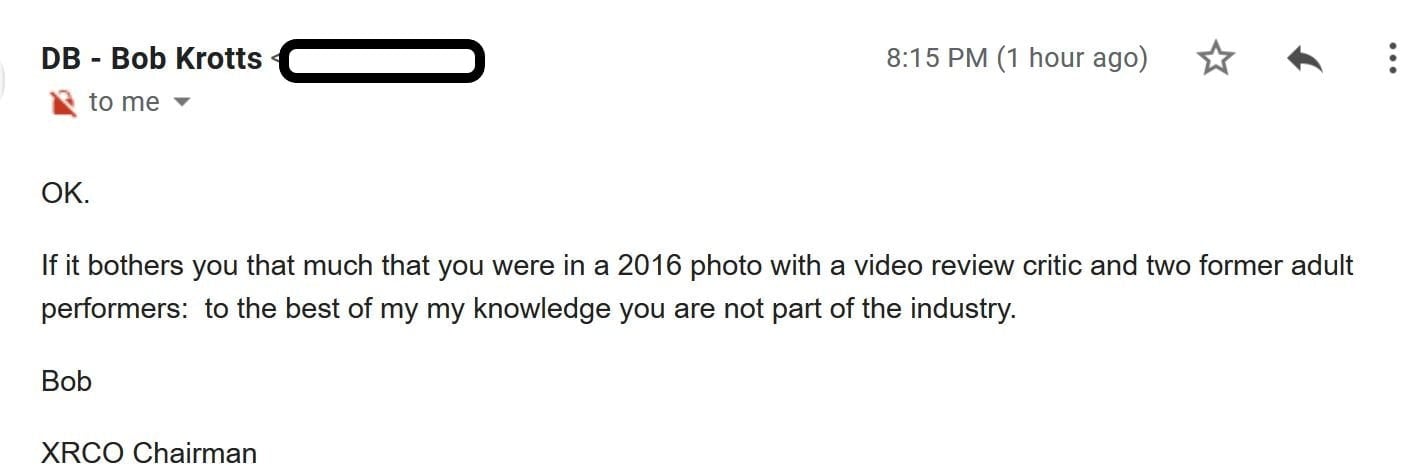Click the redacted sender email address

coord(382,61)
